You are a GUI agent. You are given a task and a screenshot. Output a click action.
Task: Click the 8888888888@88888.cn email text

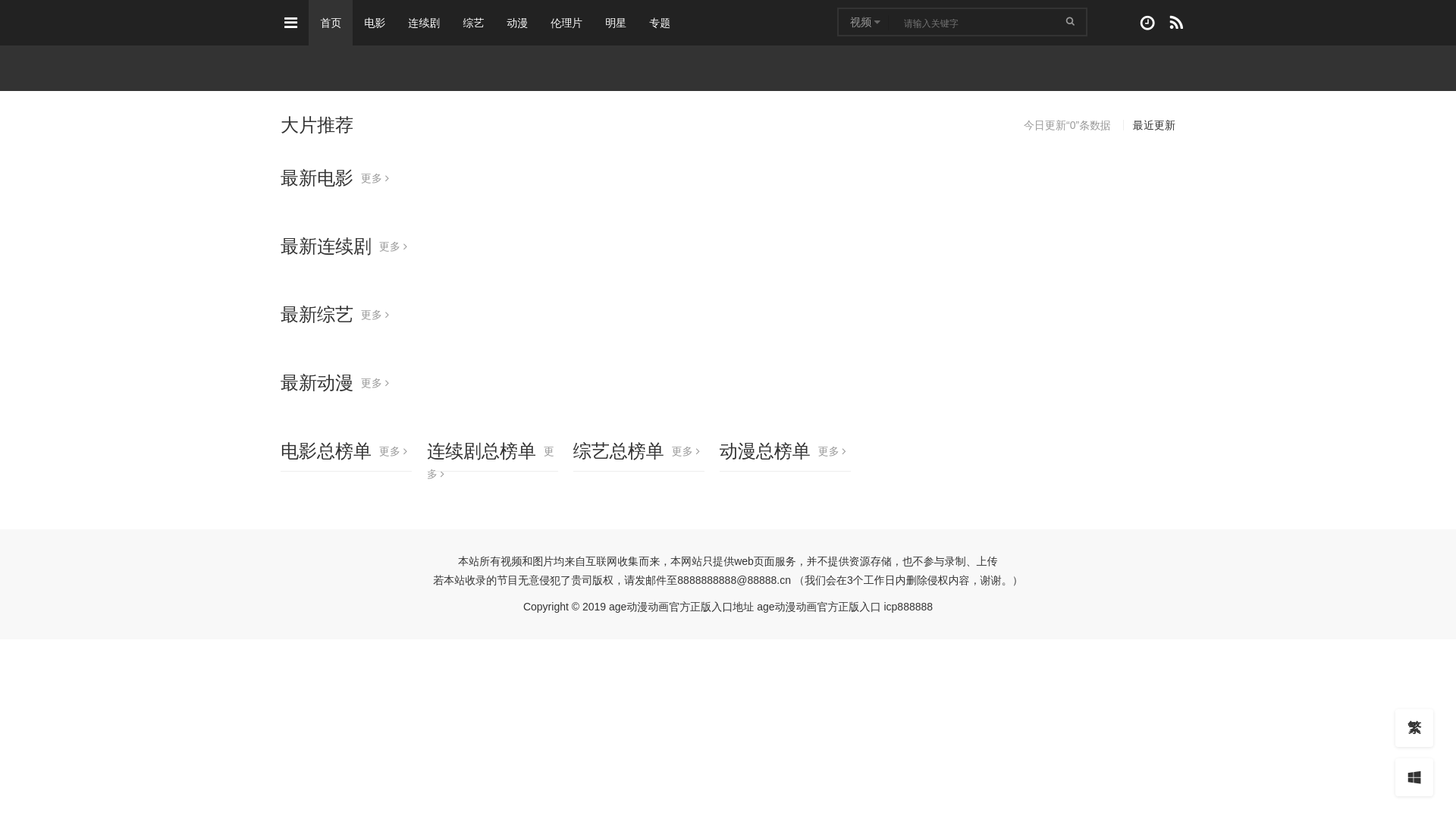coord(734,581)
